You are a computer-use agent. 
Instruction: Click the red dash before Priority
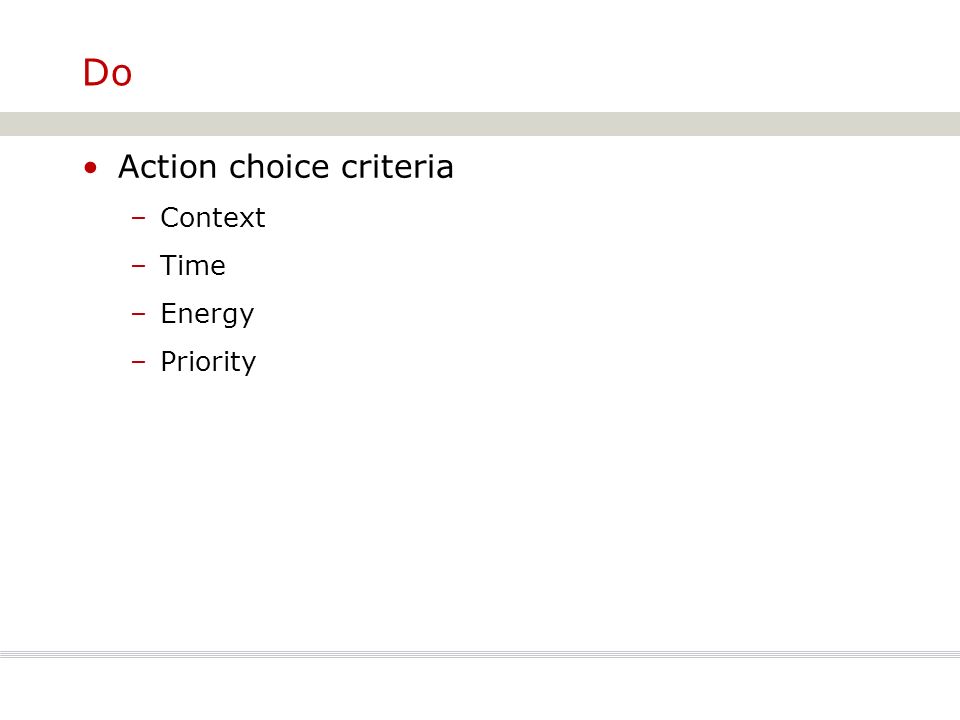point(138,361)
